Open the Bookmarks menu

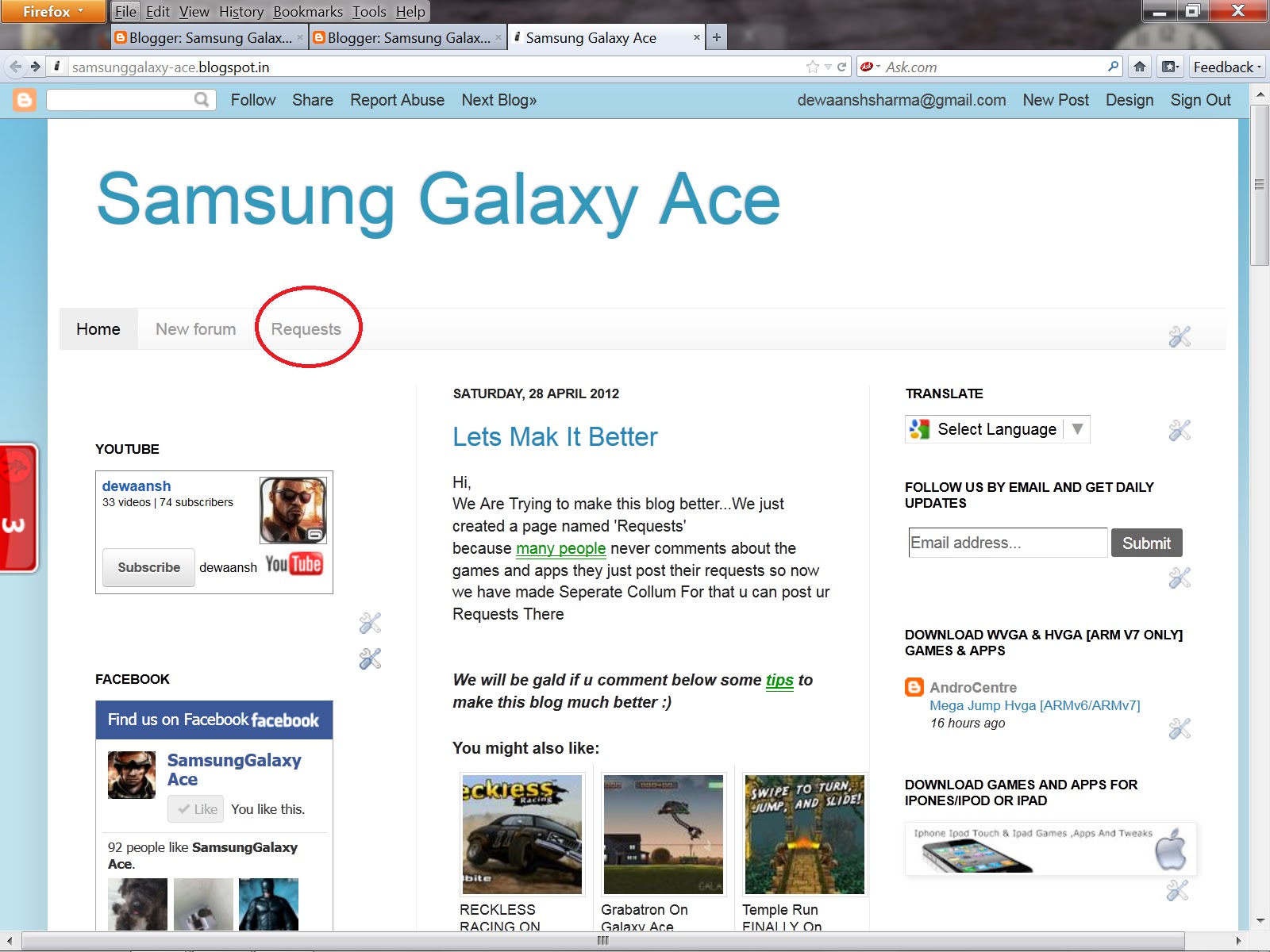[308, 11]
